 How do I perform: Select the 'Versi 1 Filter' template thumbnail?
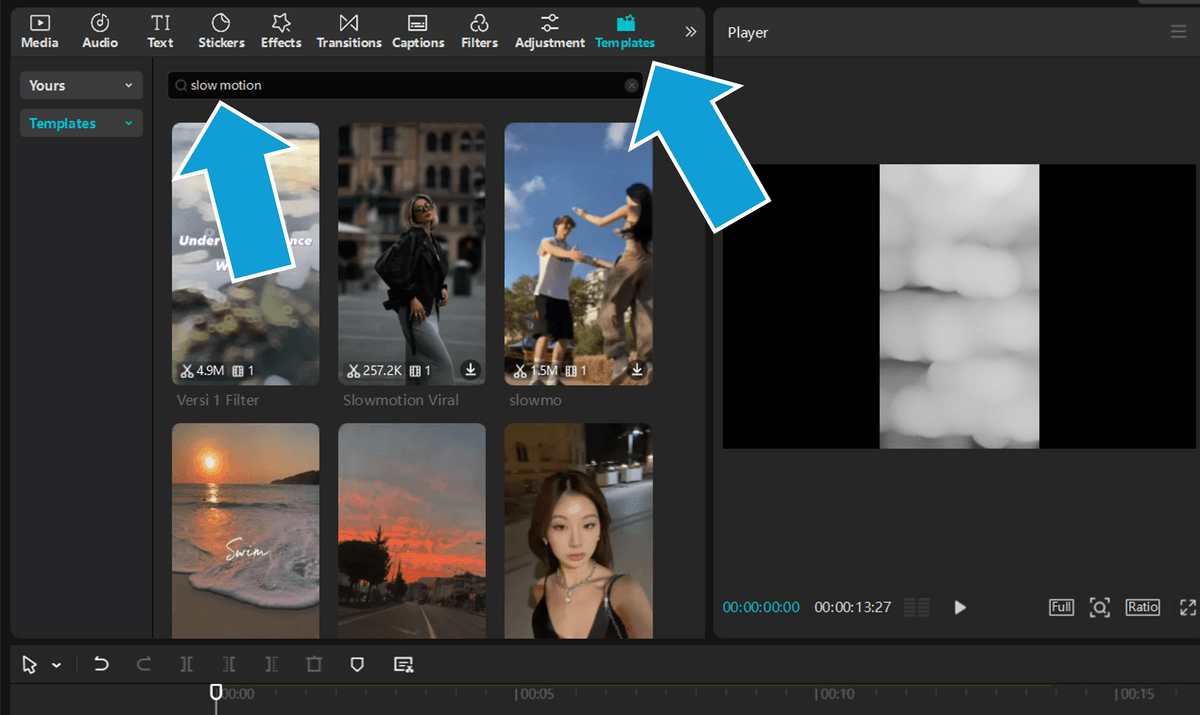click(x=246, y=254)
